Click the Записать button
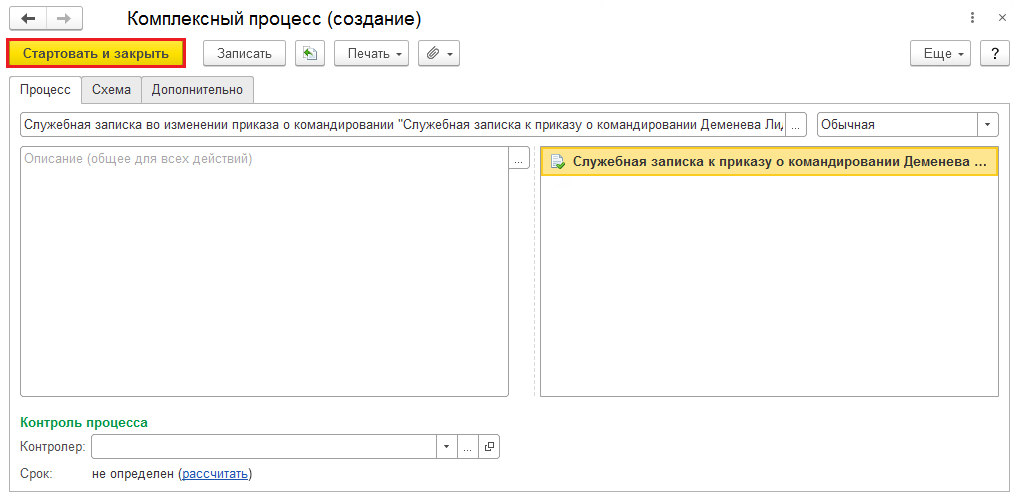Viewport: 1017px width, 499px height. tap(244, 53)
